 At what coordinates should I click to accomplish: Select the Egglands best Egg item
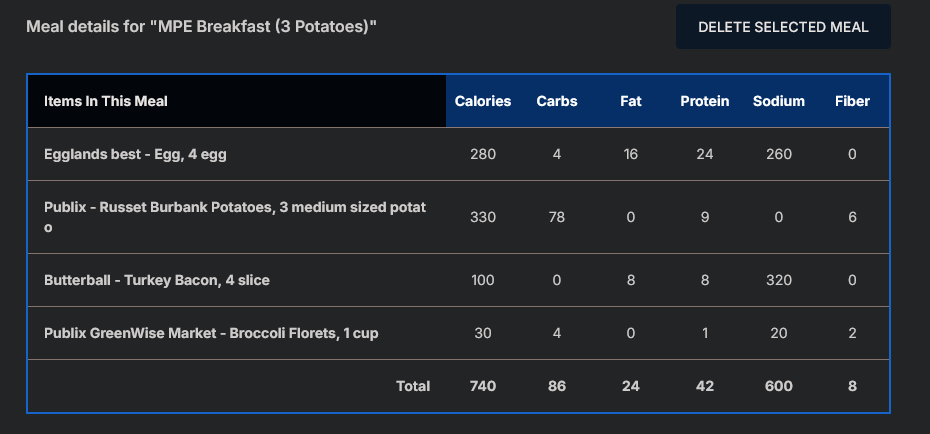[142, 154]
